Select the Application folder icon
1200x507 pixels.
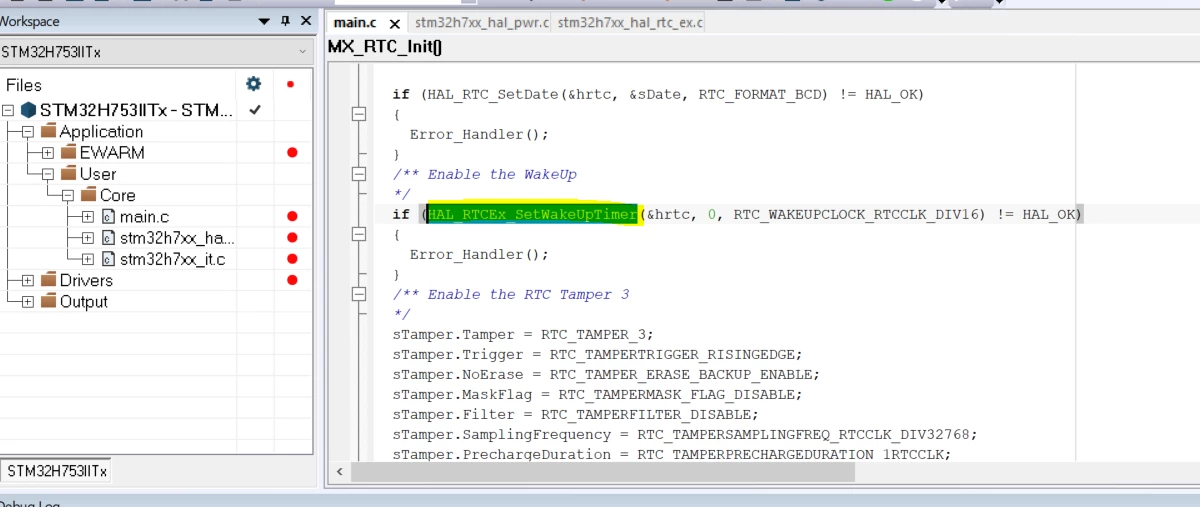pyautogui.click(x=47, y=131)
